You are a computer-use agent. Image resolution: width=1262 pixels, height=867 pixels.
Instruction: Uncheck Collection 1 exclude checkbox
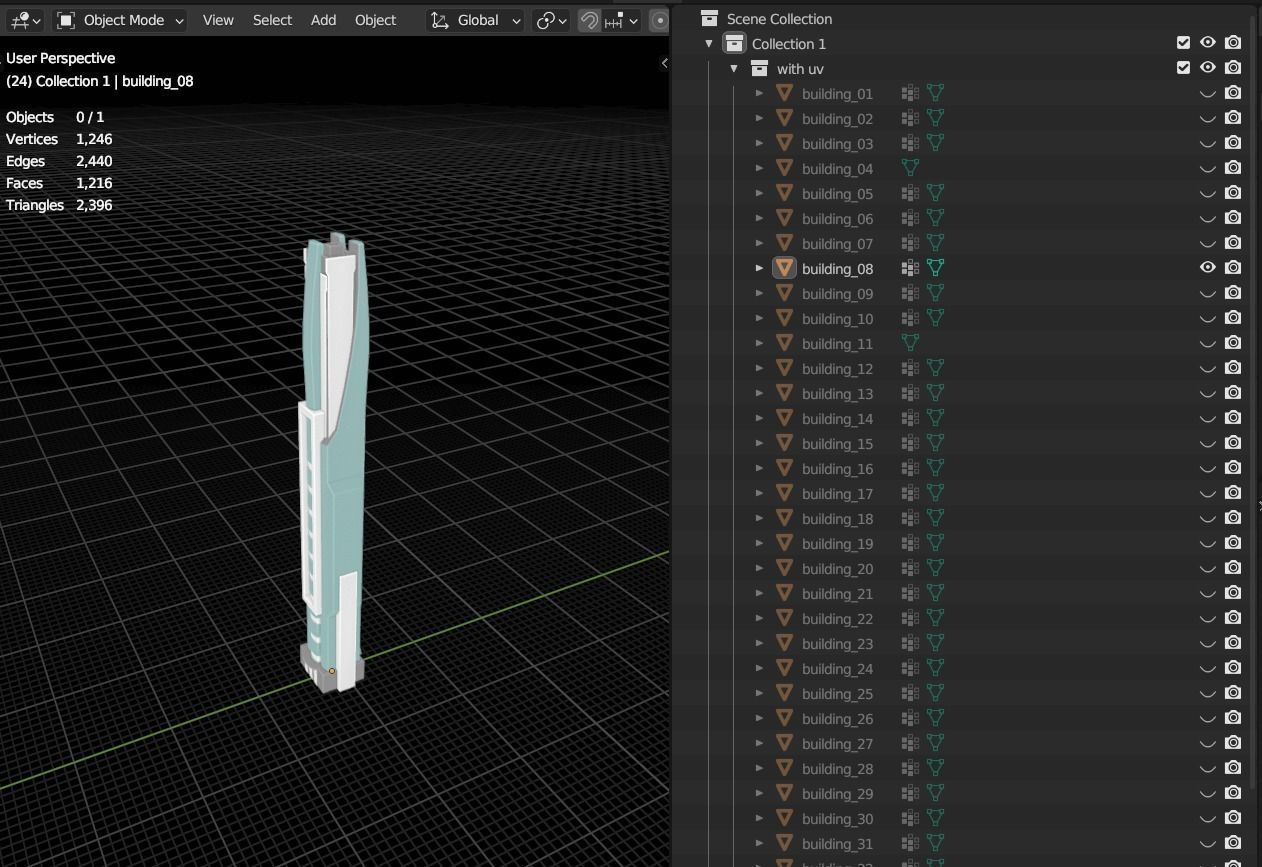click(1184, 43)
